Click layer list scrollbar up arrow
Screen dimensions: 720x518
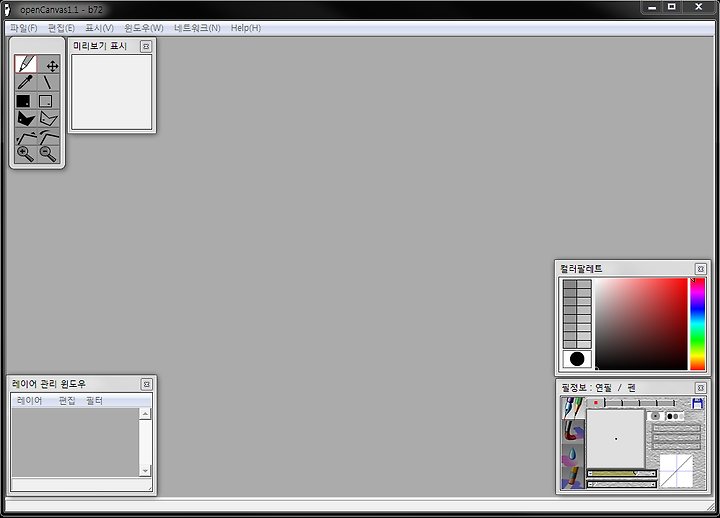145,414
